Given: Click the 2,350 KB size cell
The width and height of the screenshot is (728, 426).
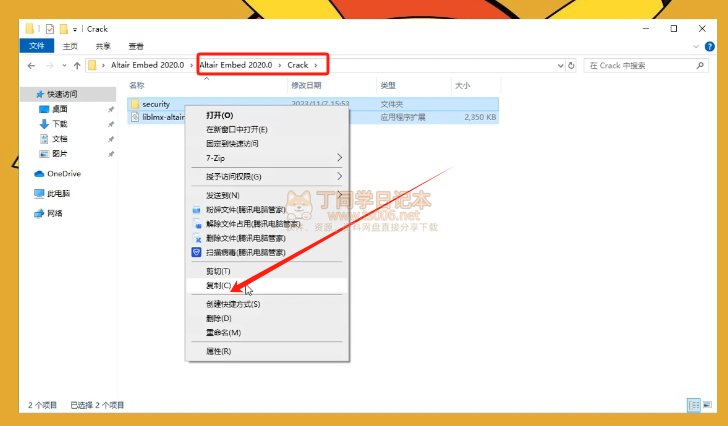Looking at the screenshot, I should [480, 117].
